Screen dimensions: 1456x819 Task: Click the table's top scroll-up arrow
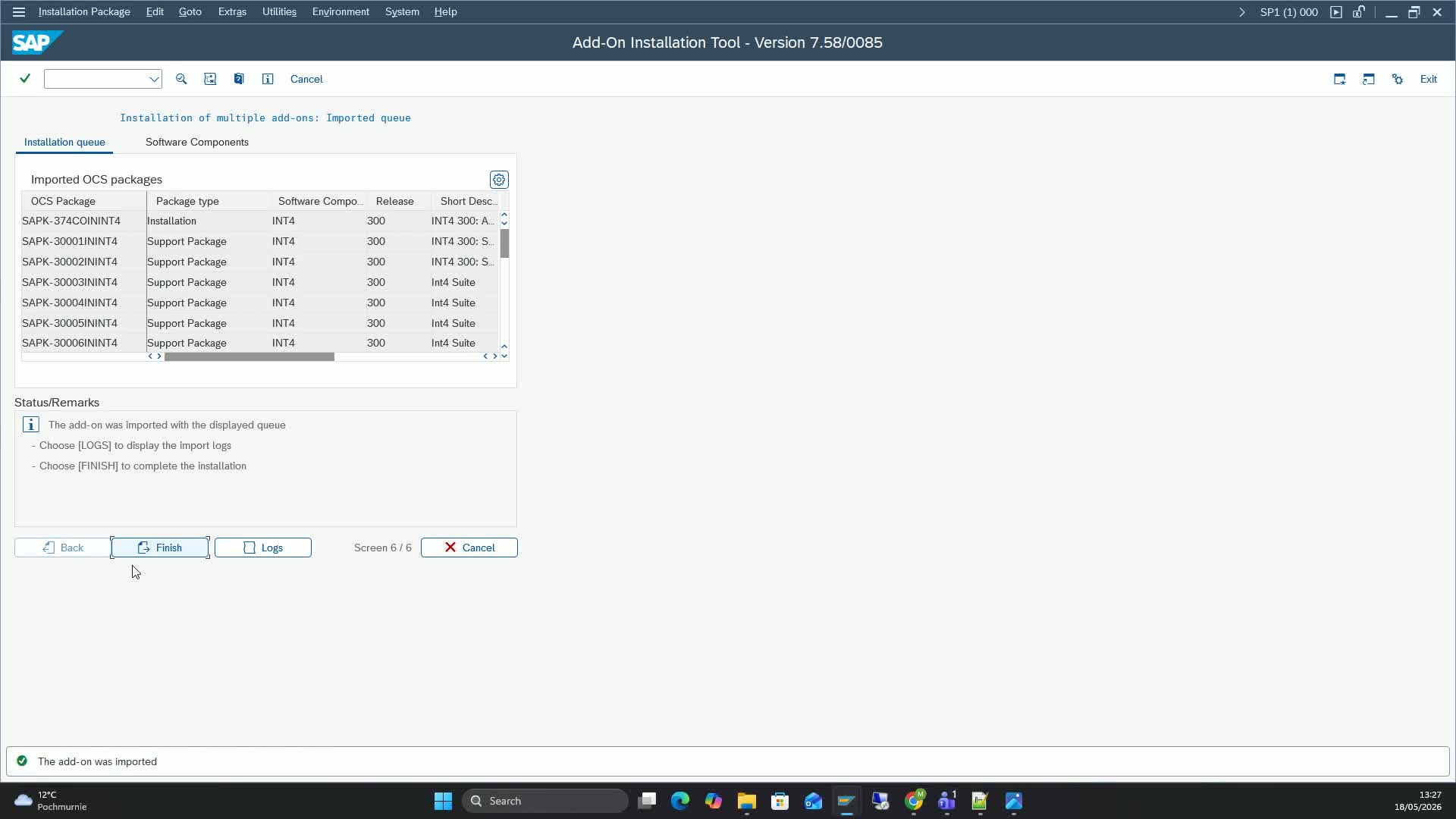[504, 215]
